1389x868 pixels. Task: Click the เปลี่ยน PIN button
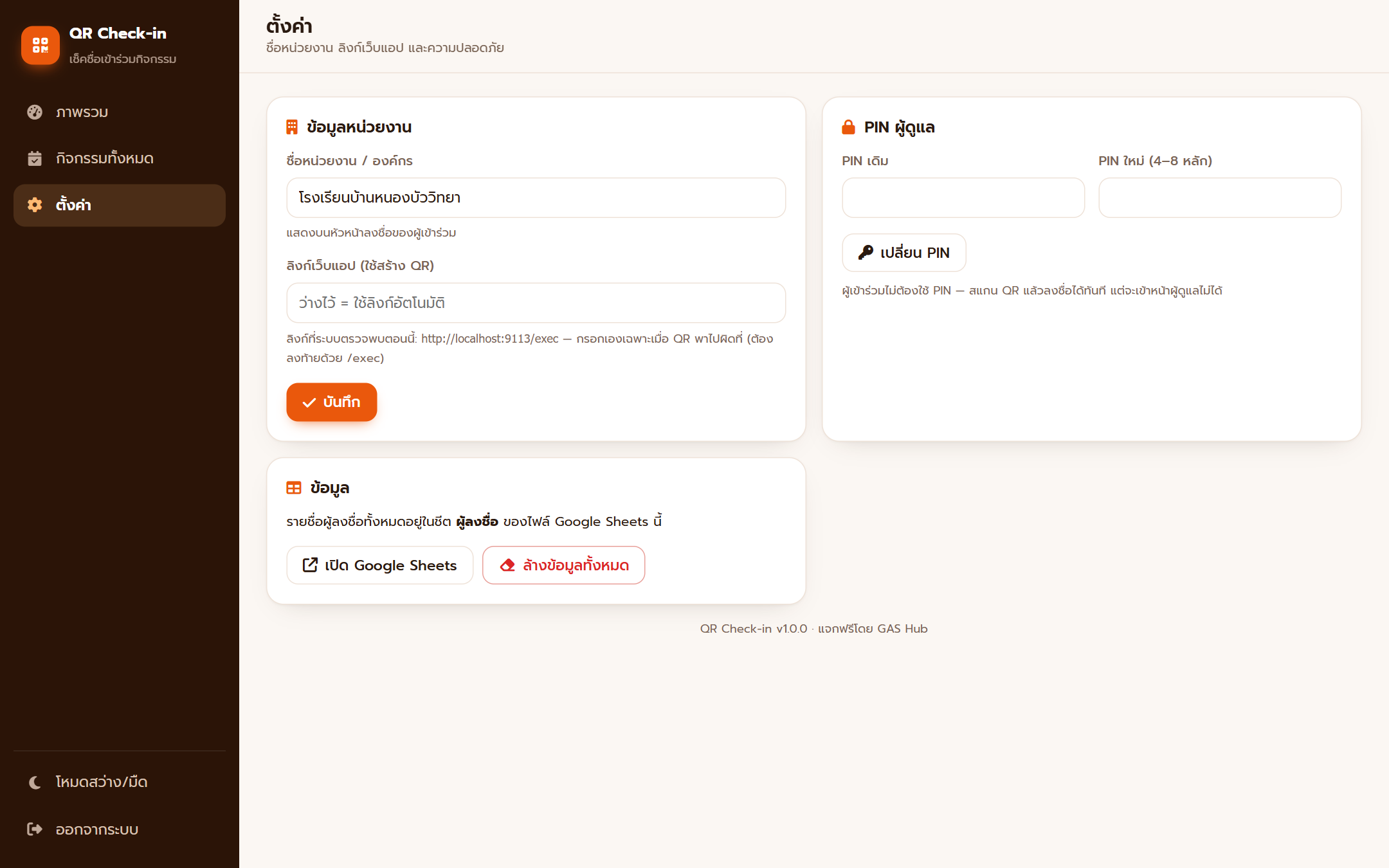point(904,253)
